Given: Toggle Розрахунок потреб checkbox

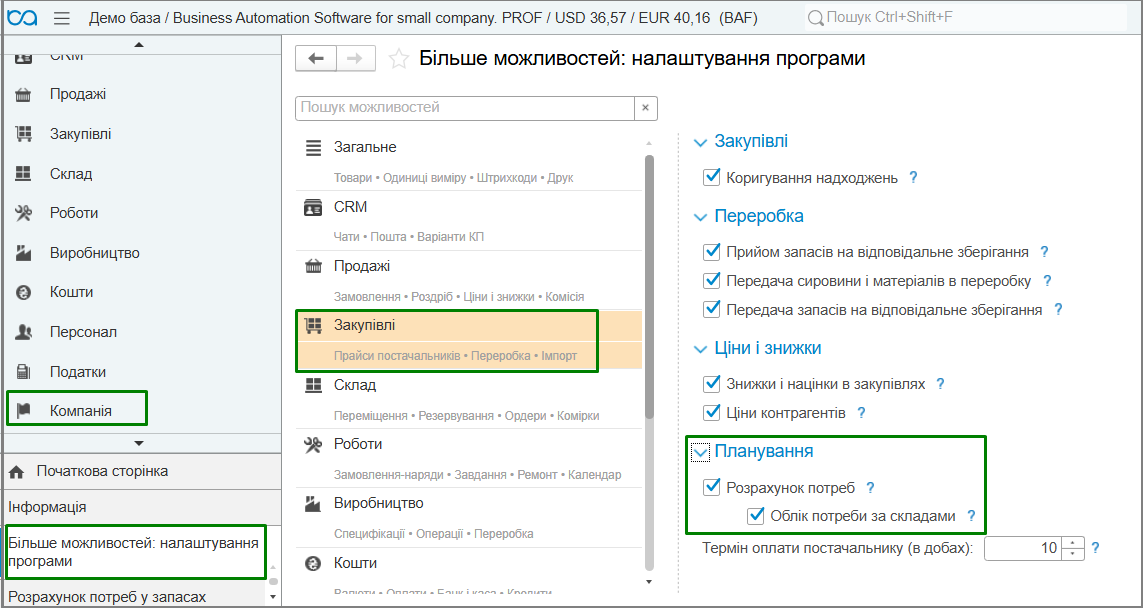Looking at the screenshot, I should (x=711, y=487).
